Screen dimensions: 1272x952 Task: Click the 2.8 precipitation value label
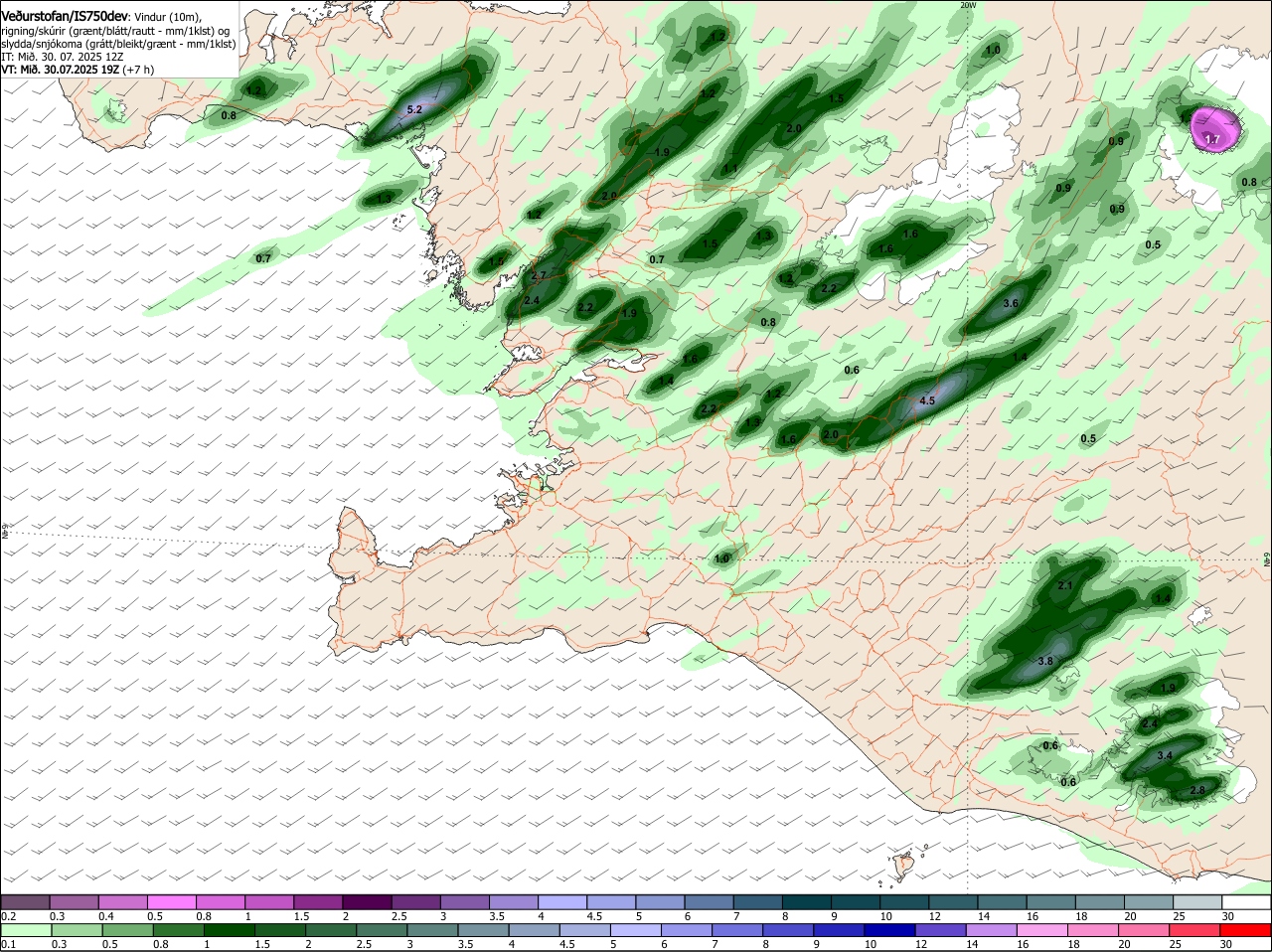click(x=1197, y=790)
